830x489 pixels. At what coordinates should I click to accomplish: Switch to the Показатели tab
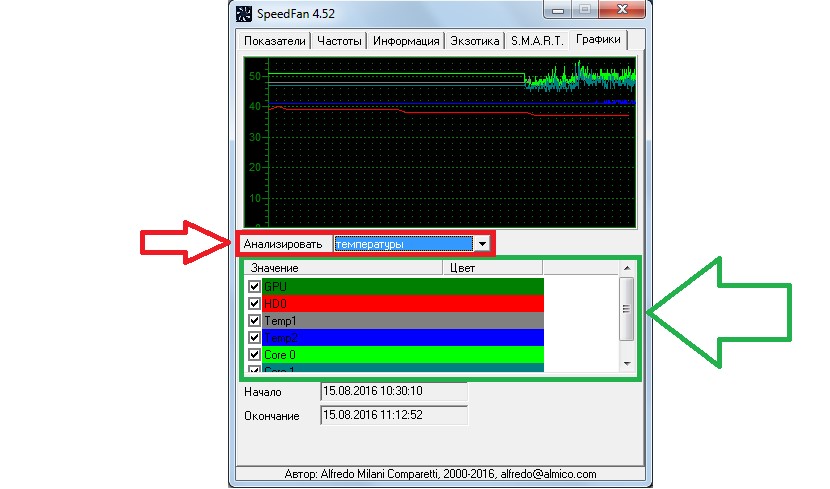pyautogui.click(x=275, y=41)
